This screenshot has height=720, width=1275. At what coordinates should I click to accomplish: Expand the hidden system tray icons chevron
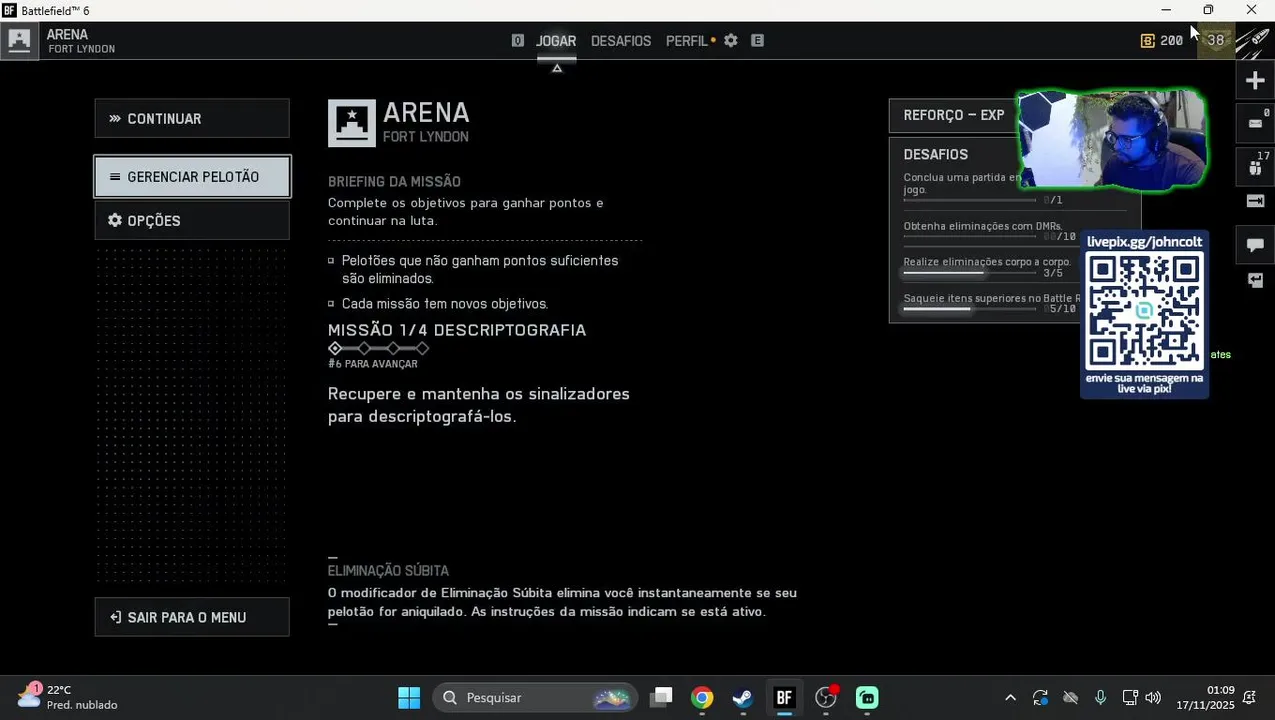pyautogui.click(x=1010, y=697)
